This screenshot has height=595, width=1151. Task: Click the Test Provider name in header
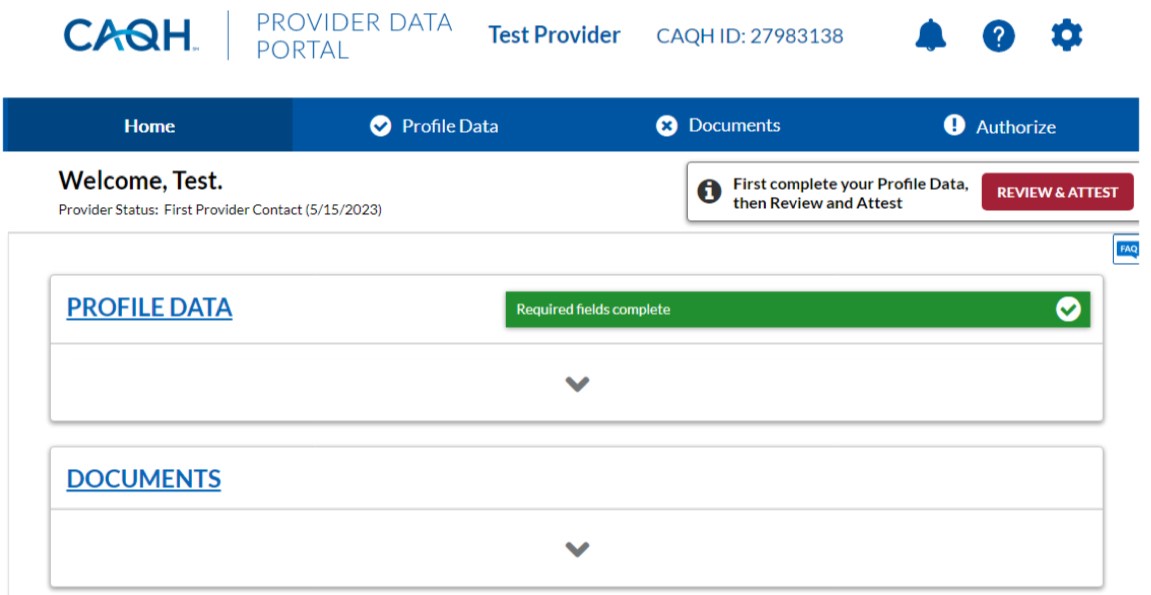coord(554,36)
